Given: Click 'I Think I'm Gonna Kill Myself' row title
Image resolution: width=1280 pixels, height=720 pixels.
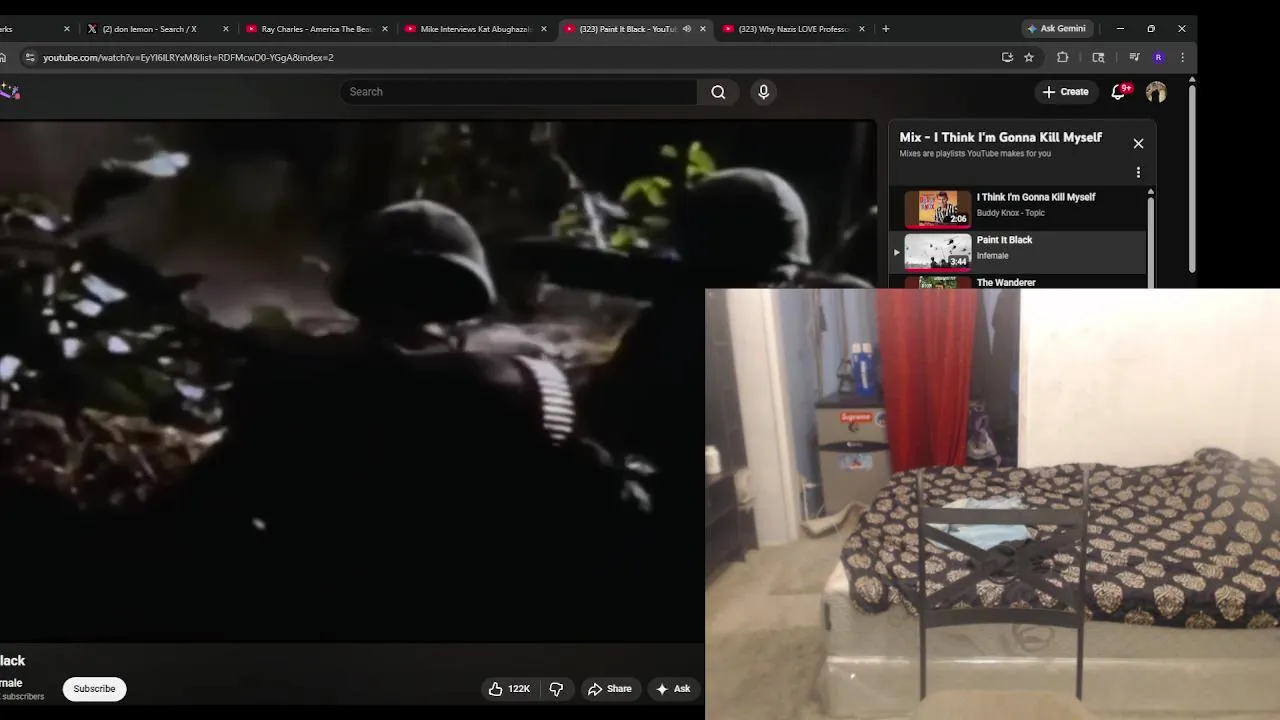Looking at the screenshot, I should (1036, 197).
